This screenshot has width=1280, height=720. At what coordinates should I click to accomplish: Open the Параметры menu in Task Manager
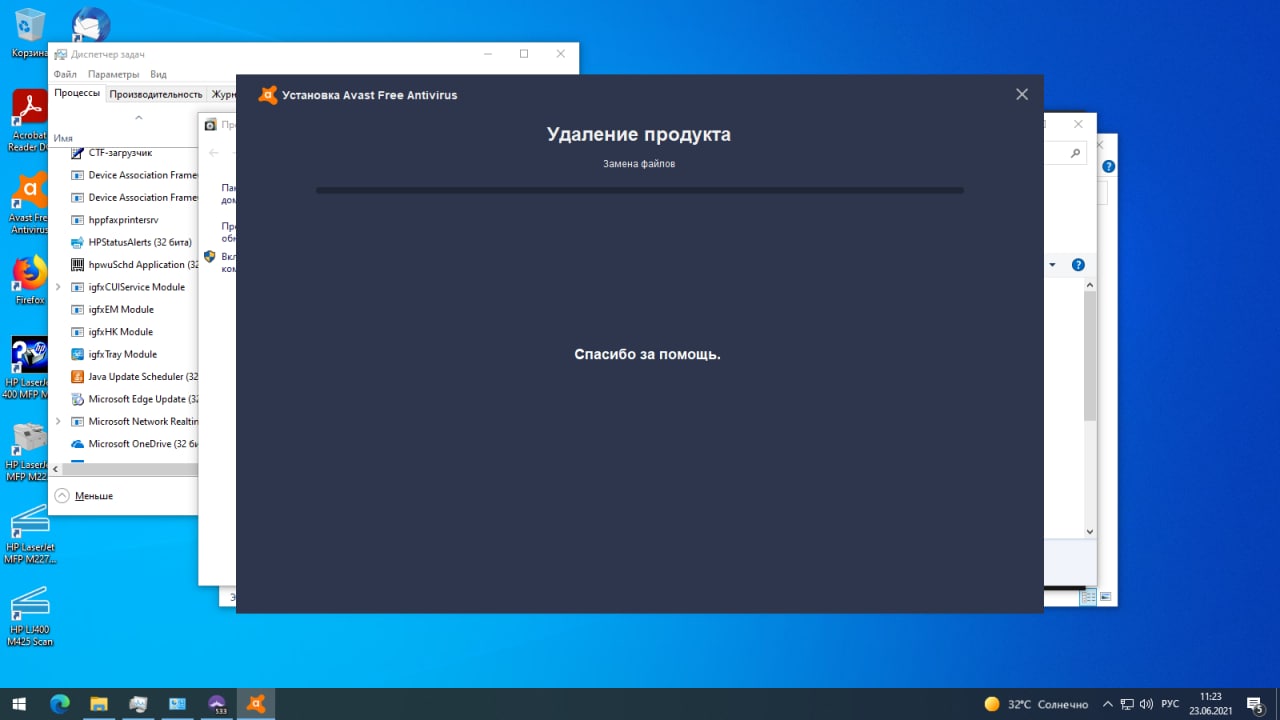click(113, 74)
